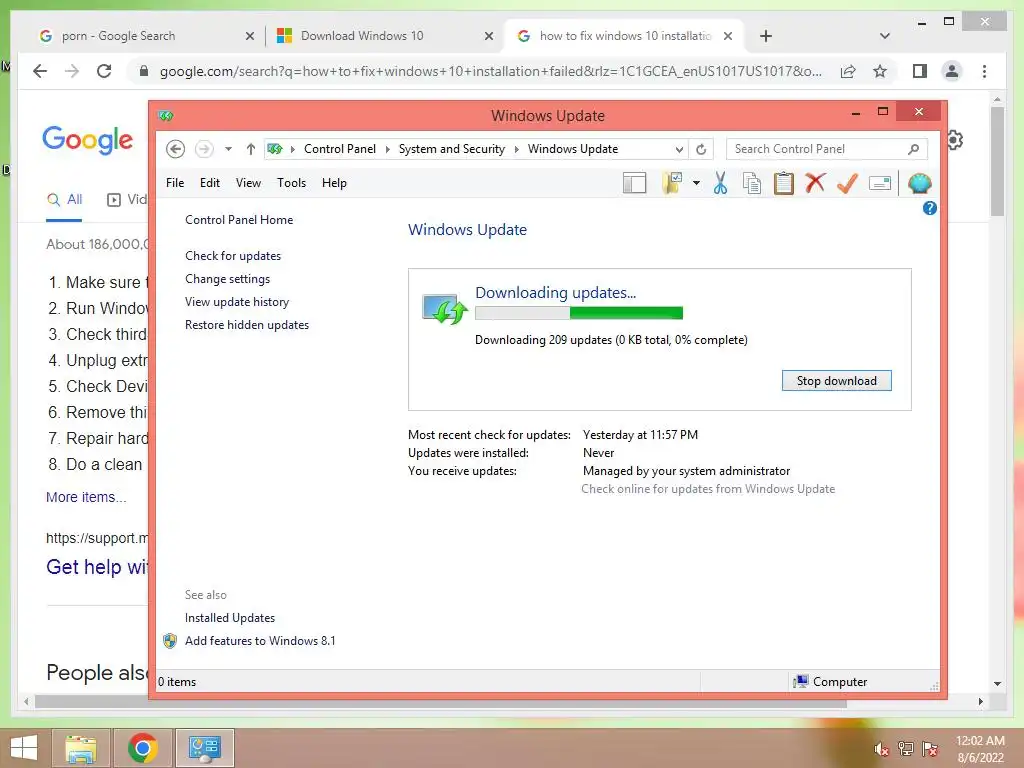Click Restore hidden updates
This screenshot has width=1024, height=768.
point(247,325)
